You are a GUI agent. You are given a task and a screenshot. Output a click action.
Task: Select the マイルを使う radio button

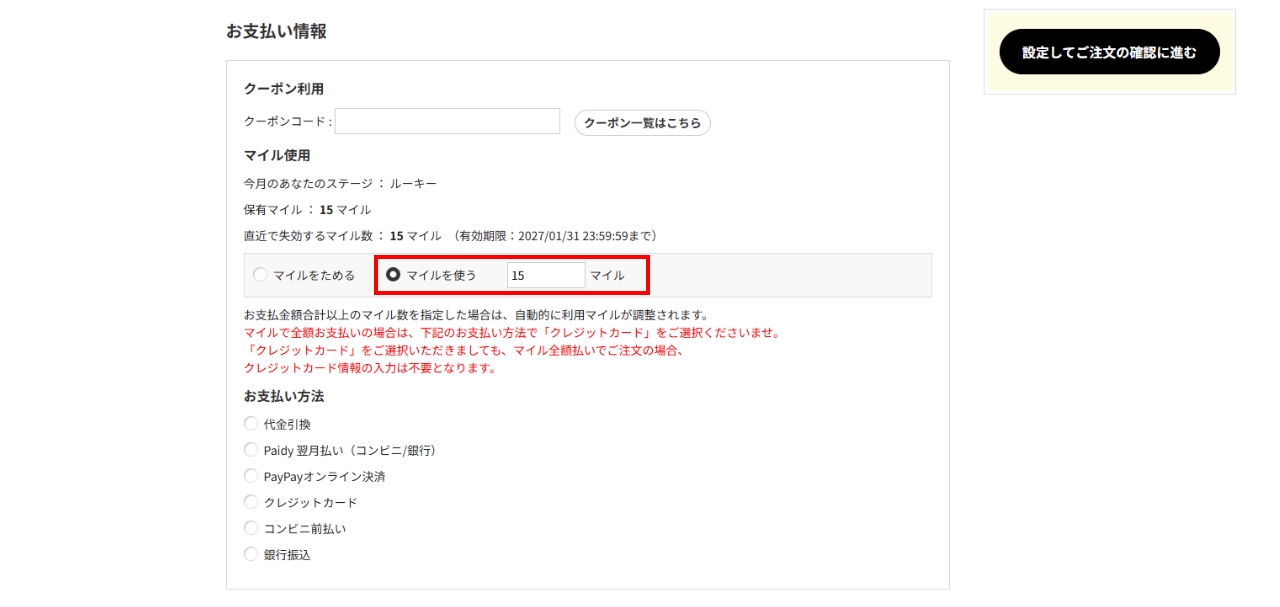click(x=393, y=275)
